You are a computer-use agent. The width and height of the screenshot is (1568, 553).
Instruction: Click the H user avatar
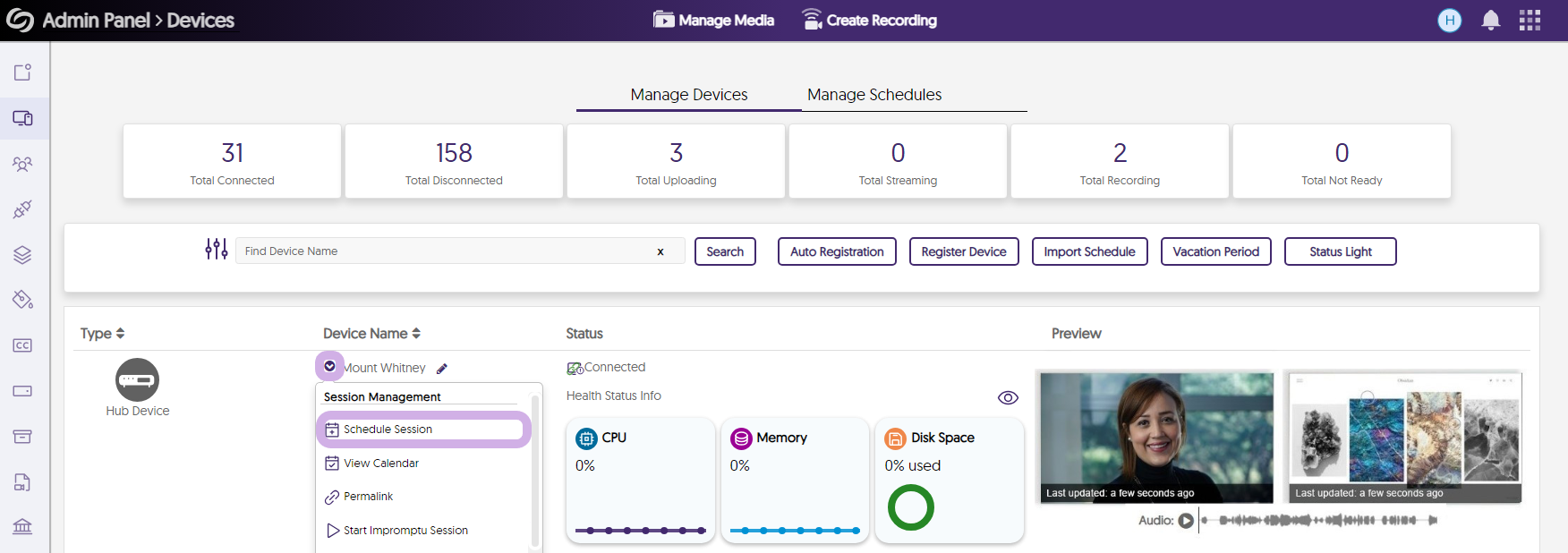tap(1449, 21)
